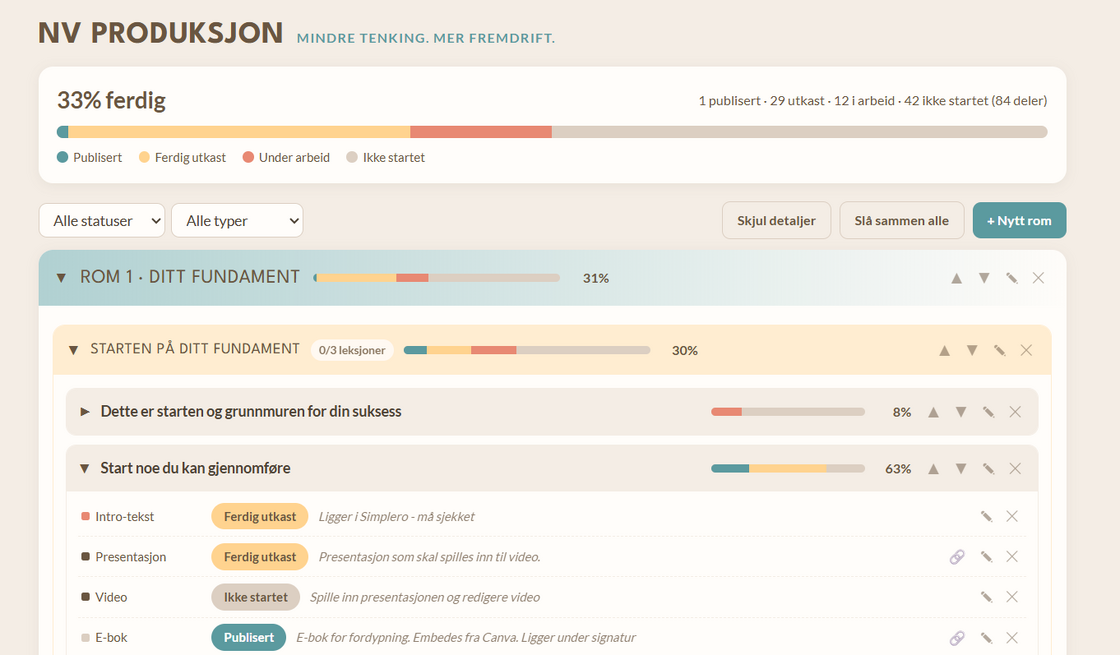This screenshot has height=655, width=1120.
Task: Edit the Presentasjon item
Action: (986, 557)
